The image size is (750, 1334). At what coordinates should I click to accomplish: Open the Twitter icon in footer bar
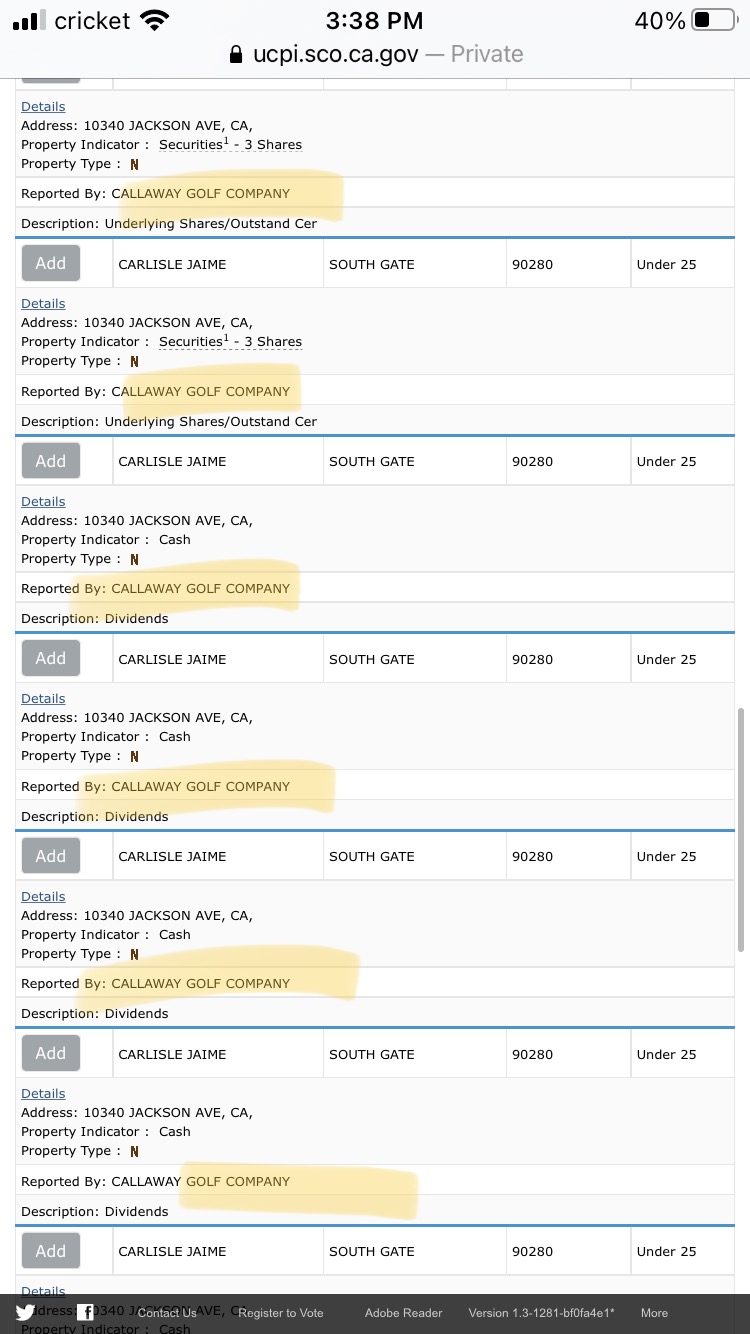(x=25, y=1312)
